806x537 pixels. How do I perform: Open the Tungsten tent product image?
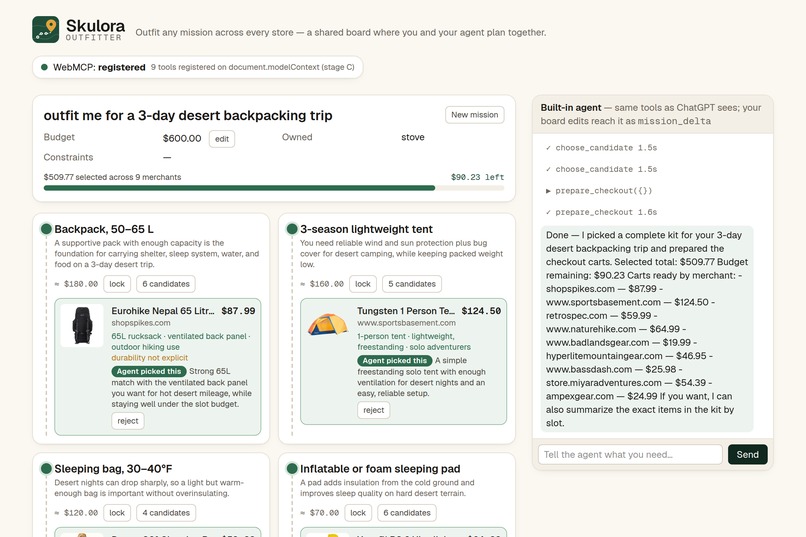tap(327, 325)
